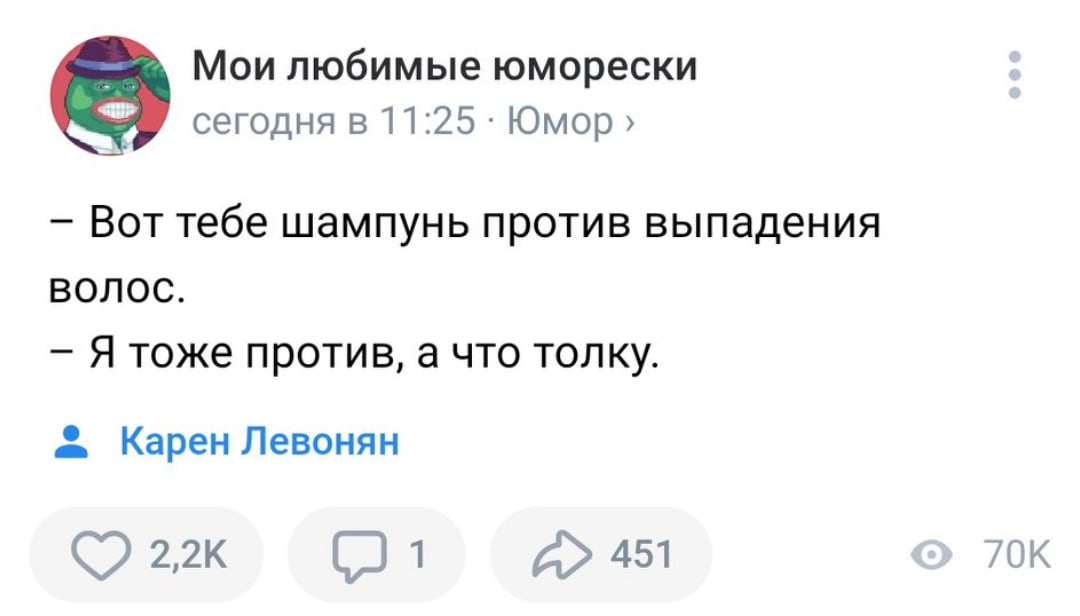Open the frog-in-hat community avatar
The image size is (1080, 616).
tap(110, 96)
